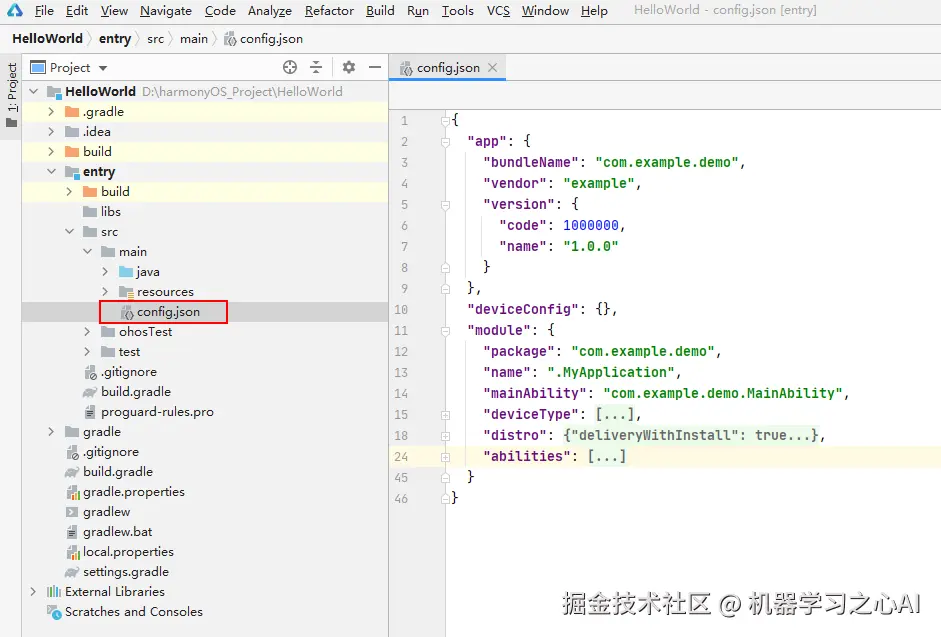Open the Code menu
The height and width of the screenshot is (637, 941).
(x=220, y=10)
